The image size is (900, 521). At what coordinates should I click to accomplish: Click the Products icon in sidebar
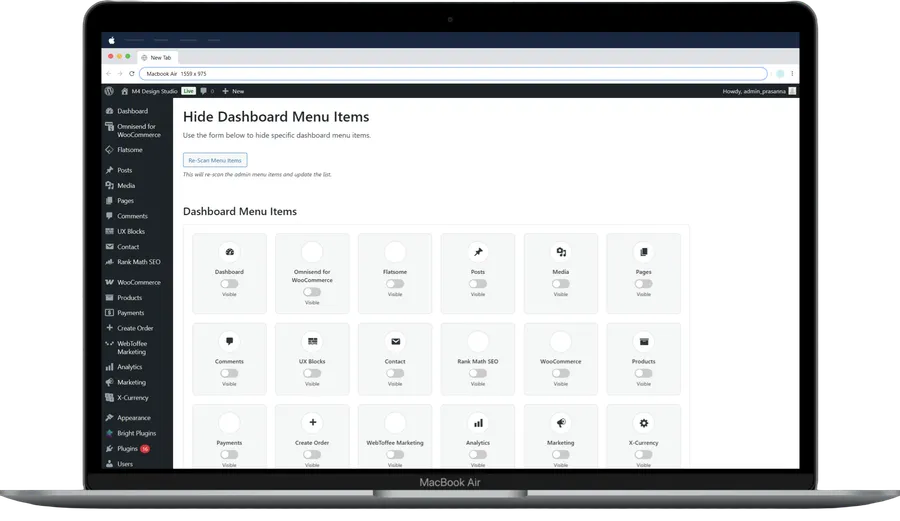pyautogui.click(x=109, y=298)
